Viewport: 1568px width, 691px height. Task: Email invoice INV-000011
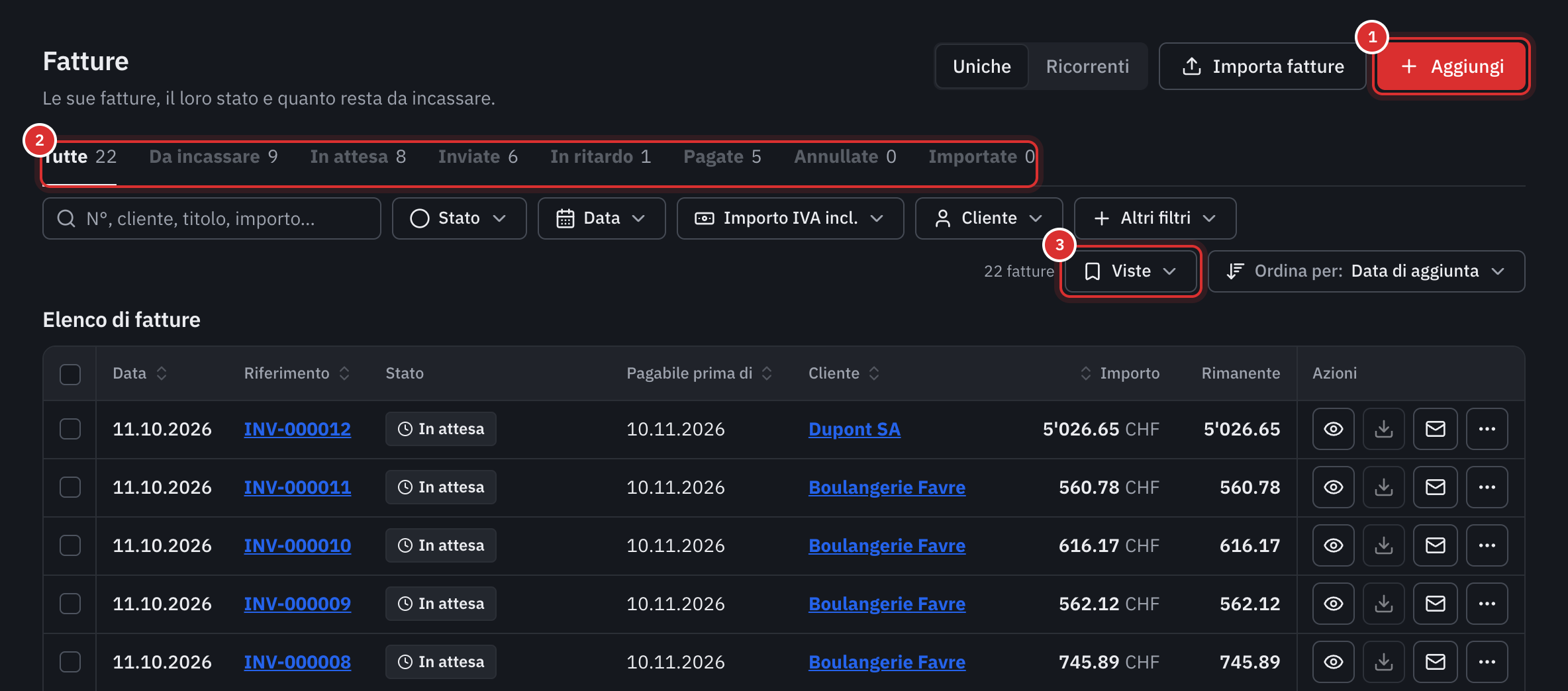(x=1435, y=487)
